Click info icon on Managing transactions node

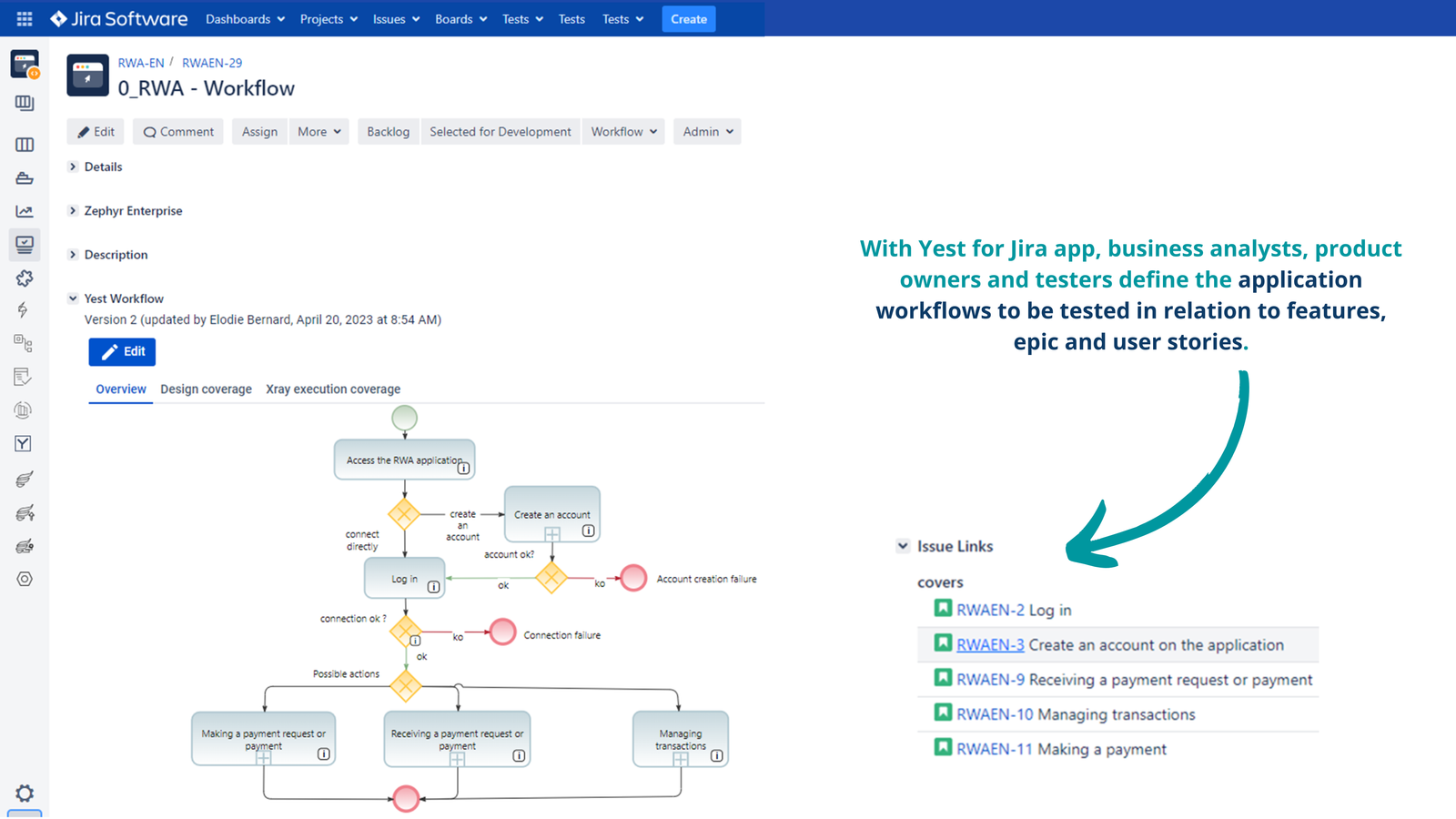coord(717,755)
